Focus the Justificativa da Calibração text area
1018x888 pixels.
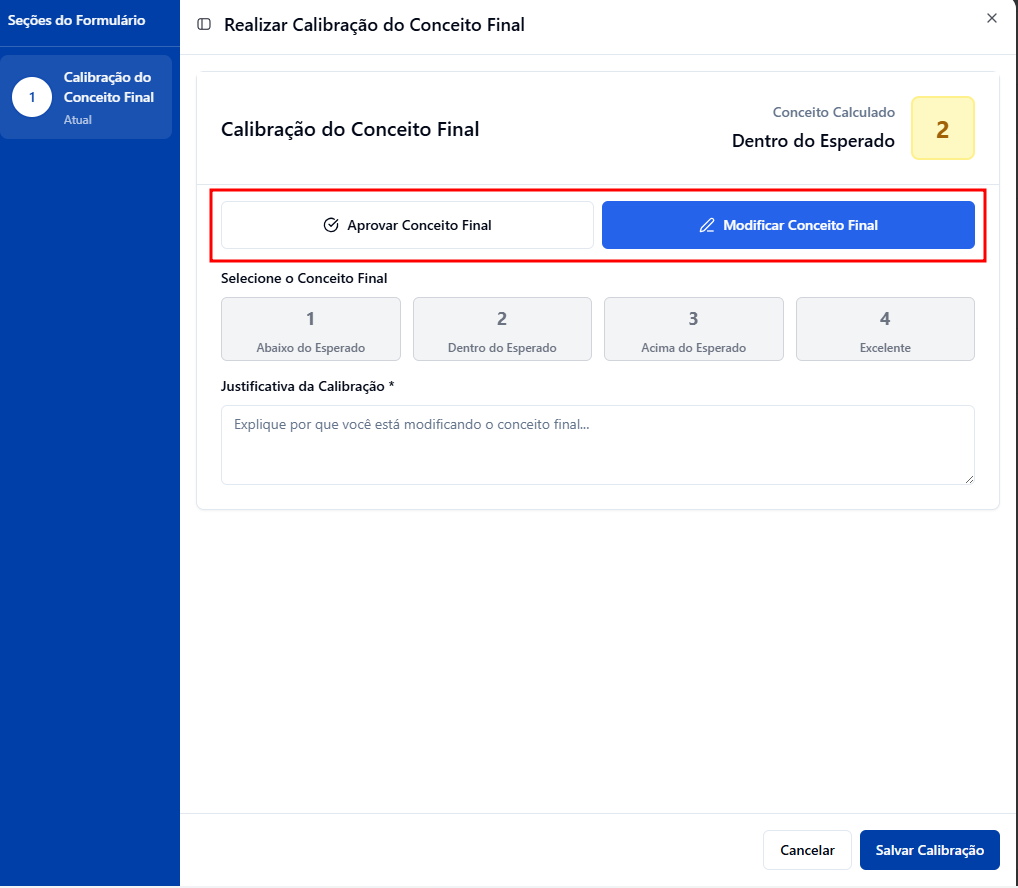[x=597, y=445]
